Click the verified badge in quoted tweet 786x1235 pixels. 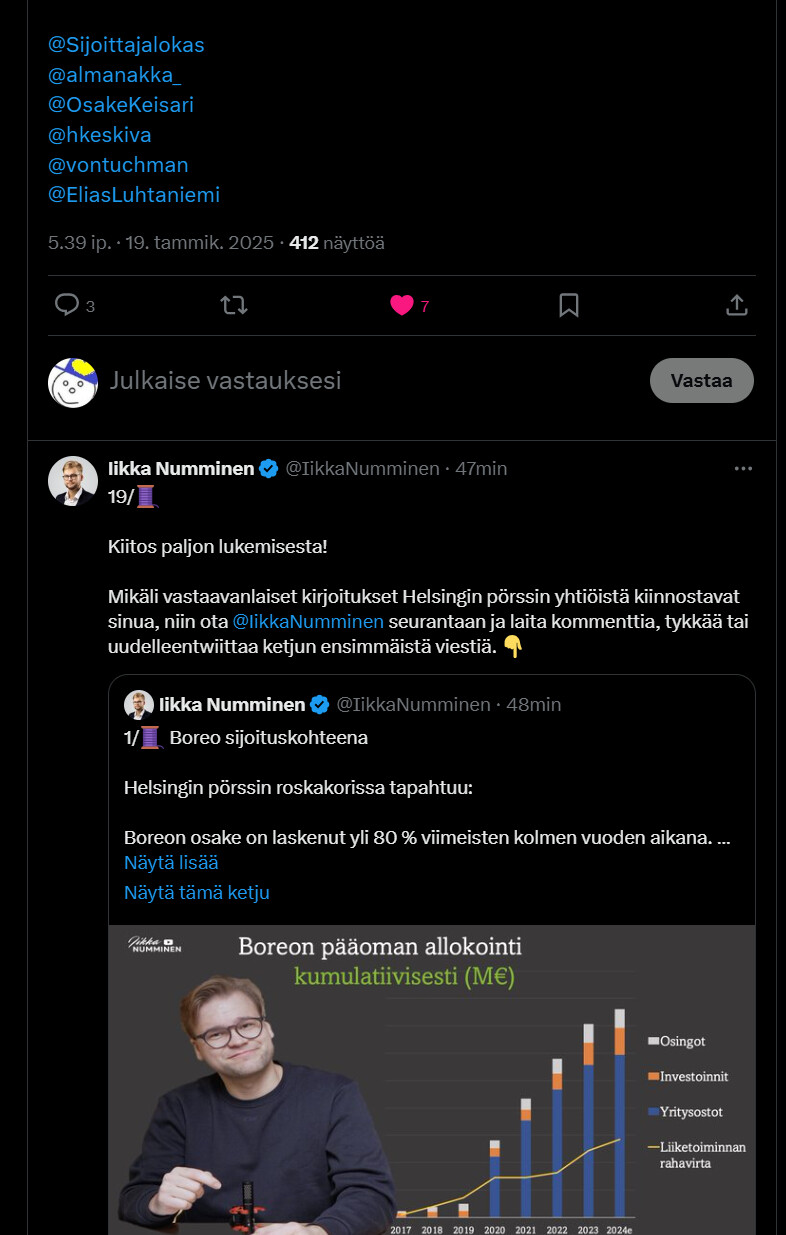320,704
